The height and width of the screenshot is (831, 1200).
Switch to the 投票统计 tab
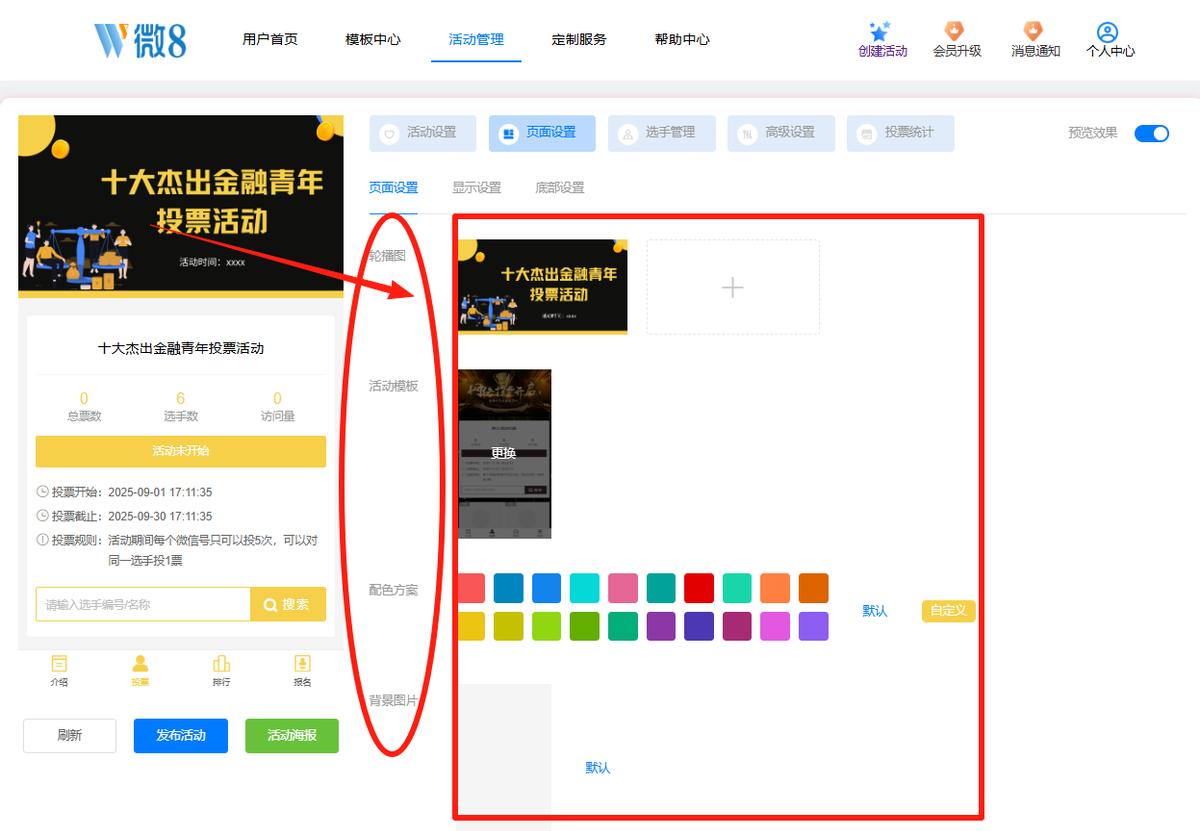[x=900, y=133]
